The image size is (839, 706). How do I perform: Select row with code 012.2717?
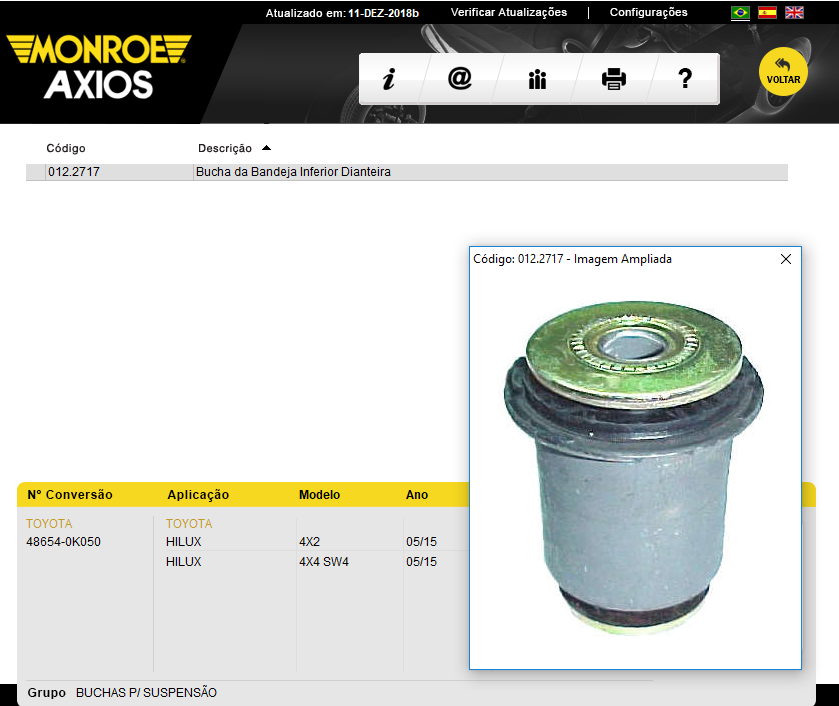coord(74,172)
